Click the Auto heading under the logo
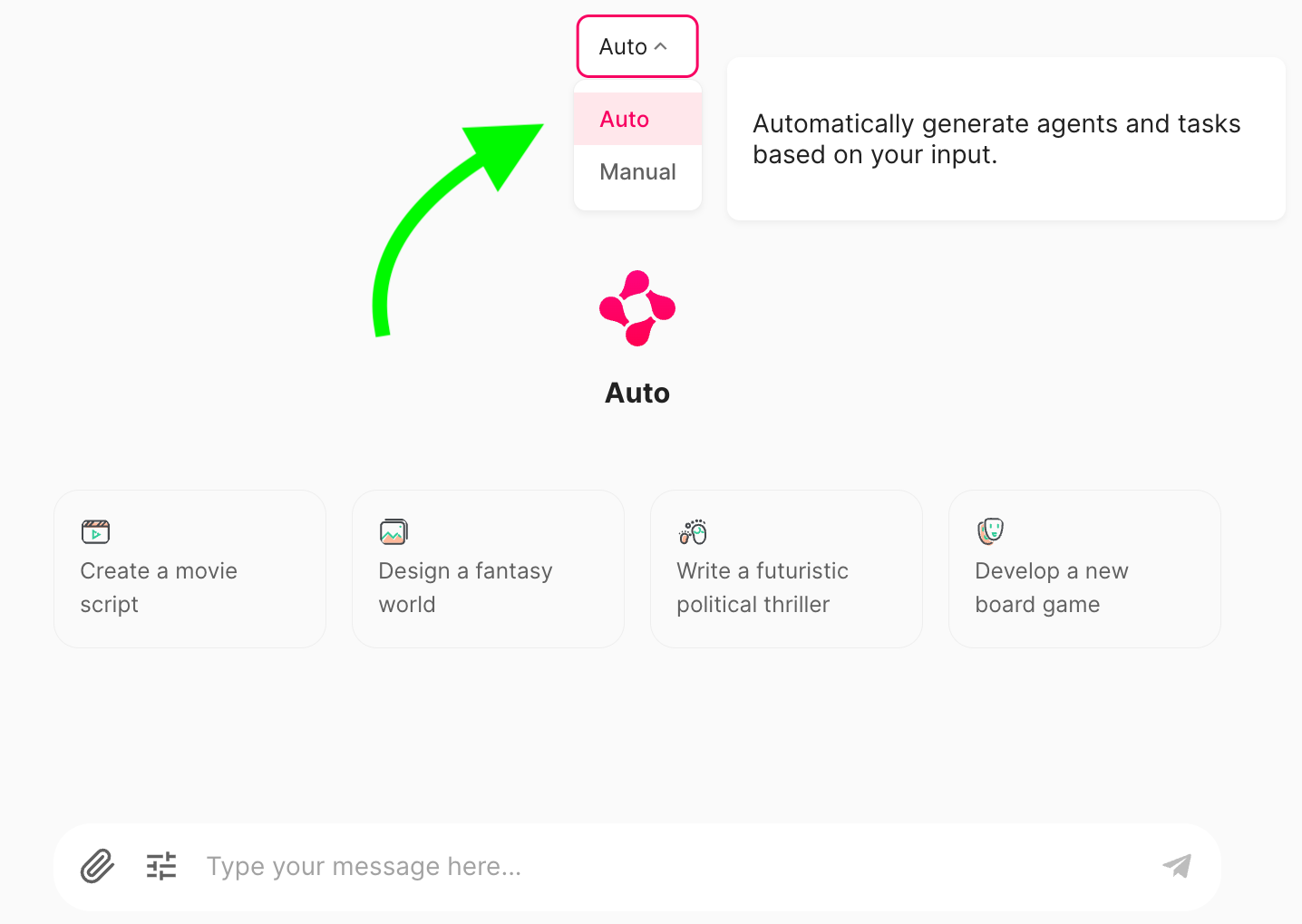The height and width of the screenshot is (924, 1302). coord(636,393)
